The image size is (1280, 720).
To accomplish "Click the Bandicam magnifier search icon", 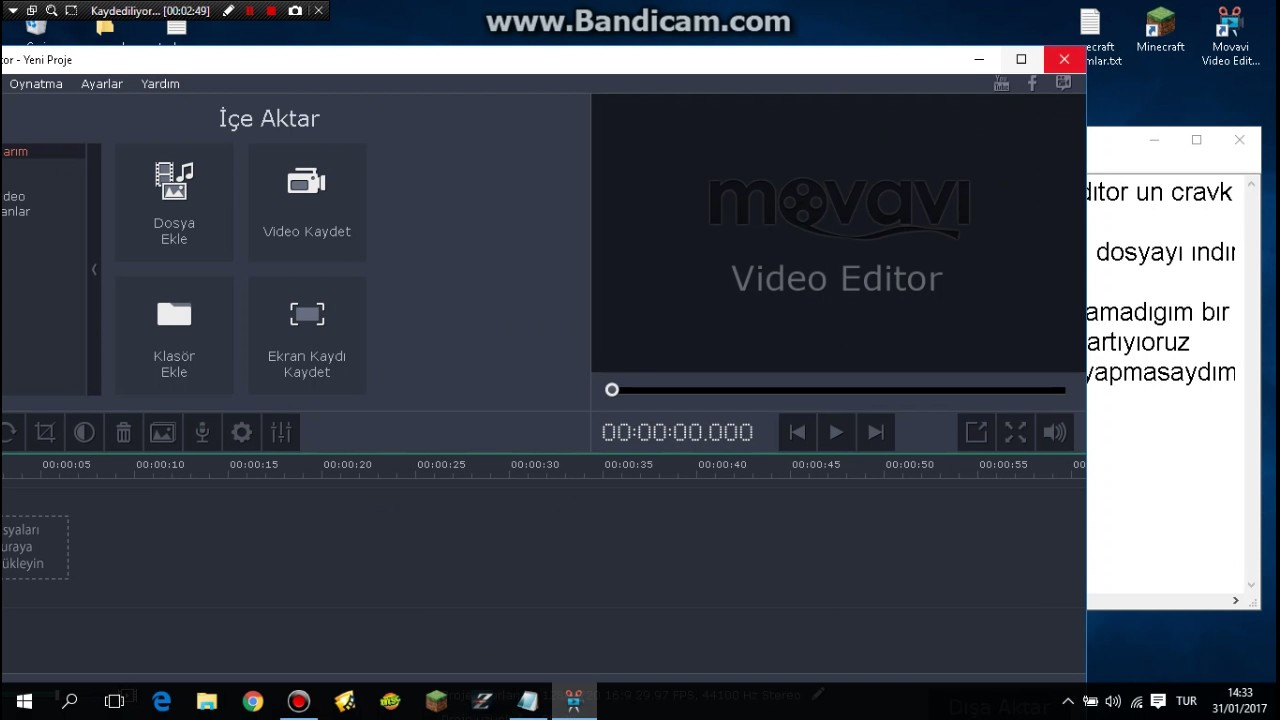I will 51,11.
